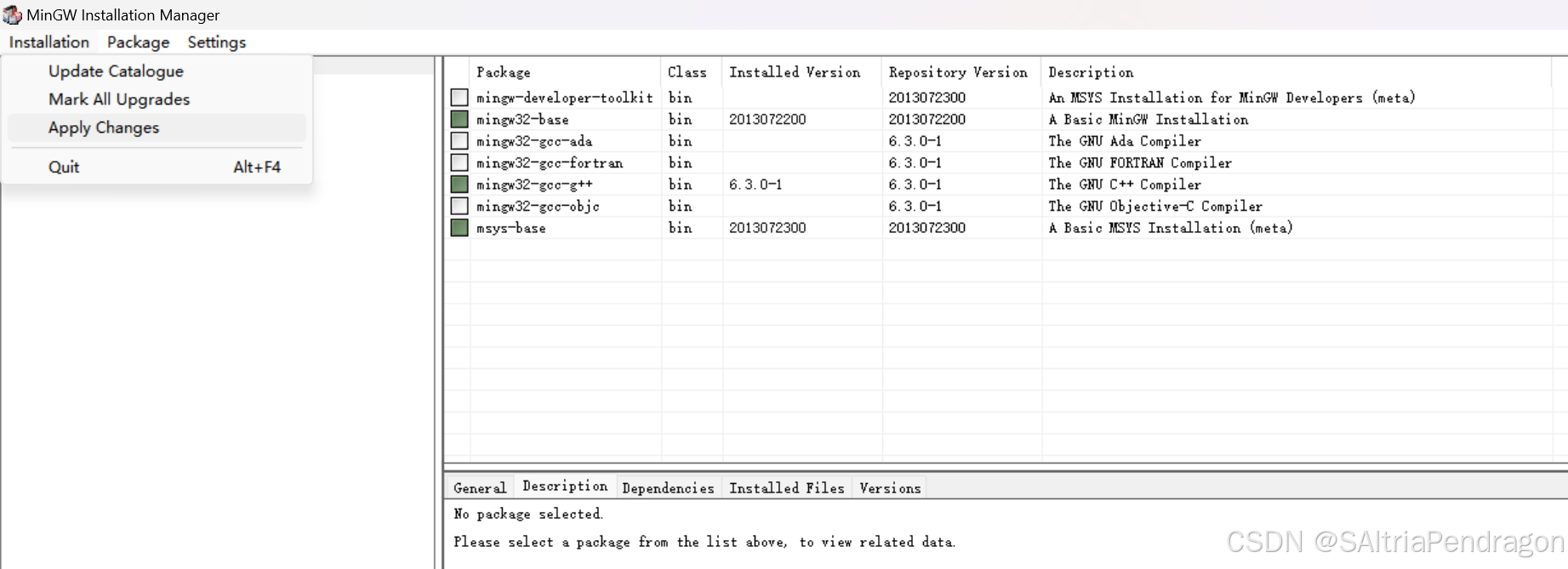
Task: Click 'A Basic MinGW Installation' description
Action: click(x=1149, y=119)
